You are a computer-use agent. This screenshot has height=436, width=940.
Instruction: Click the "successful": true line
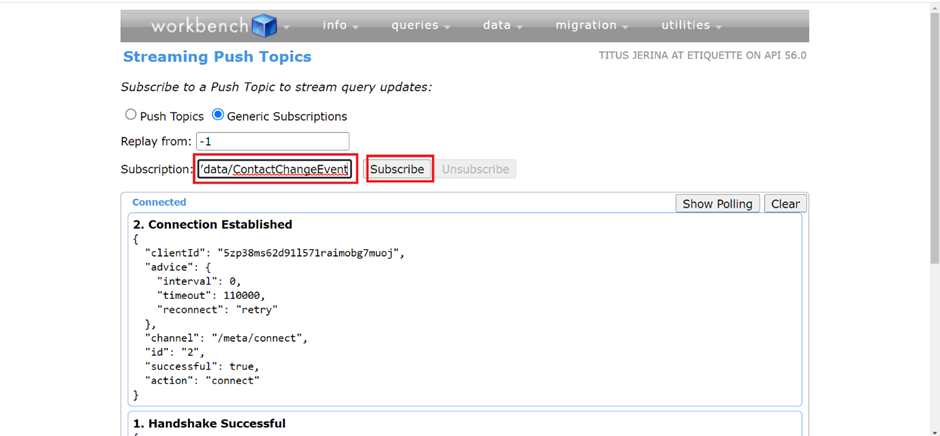pos(202,366)
